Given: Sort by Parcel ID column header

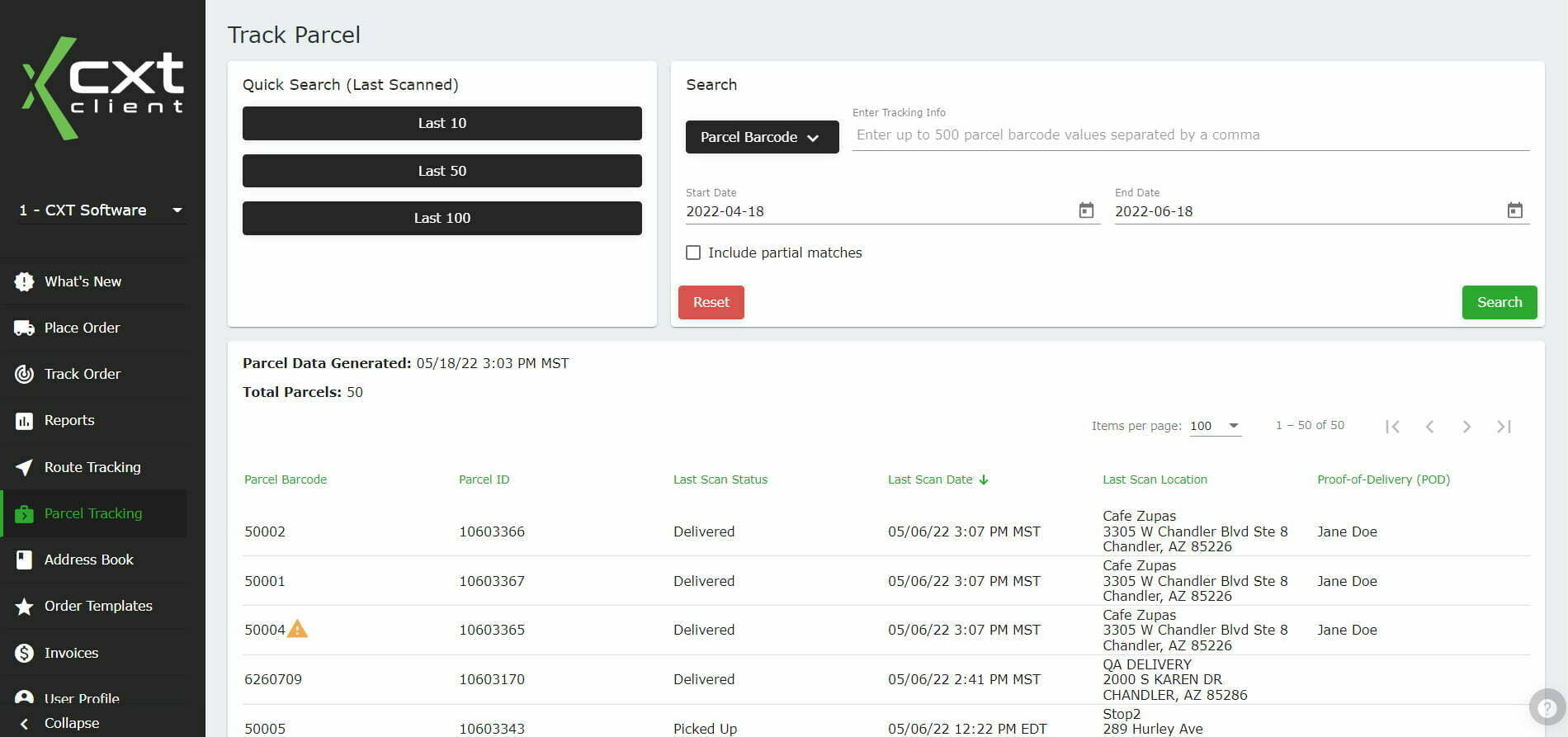Looking at the screenshot, I should coord(484,480).
